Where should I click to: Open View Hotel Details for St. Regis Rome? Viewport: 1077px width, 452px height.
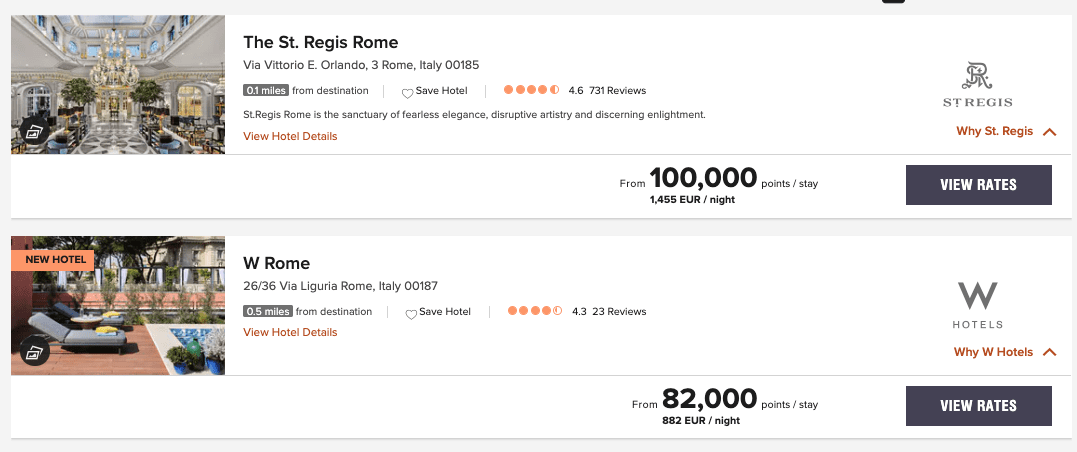290,136
